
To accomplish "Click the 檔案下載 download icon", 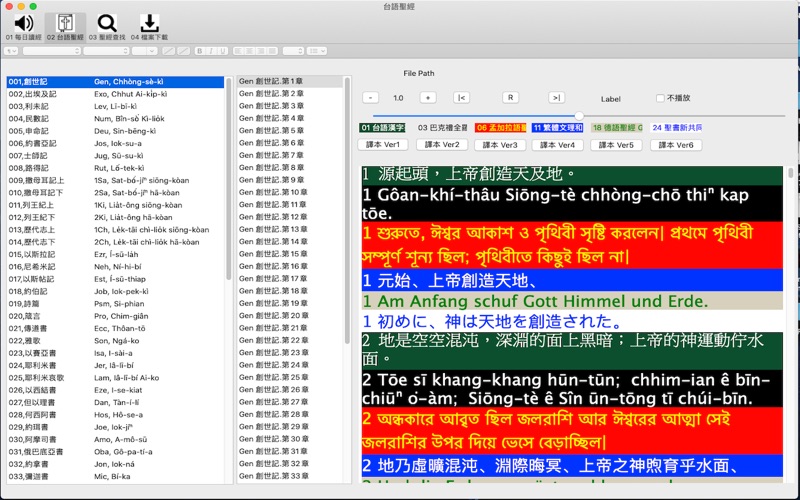I will coord(149,23).
